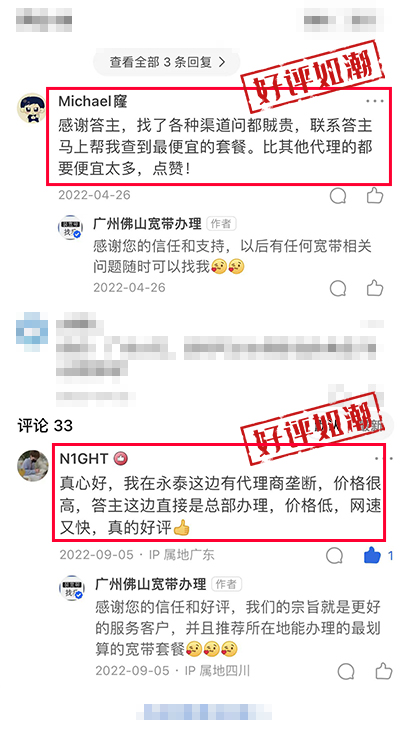
Task: Tap the Michael隆 username
Action: [x=93, y=101]
